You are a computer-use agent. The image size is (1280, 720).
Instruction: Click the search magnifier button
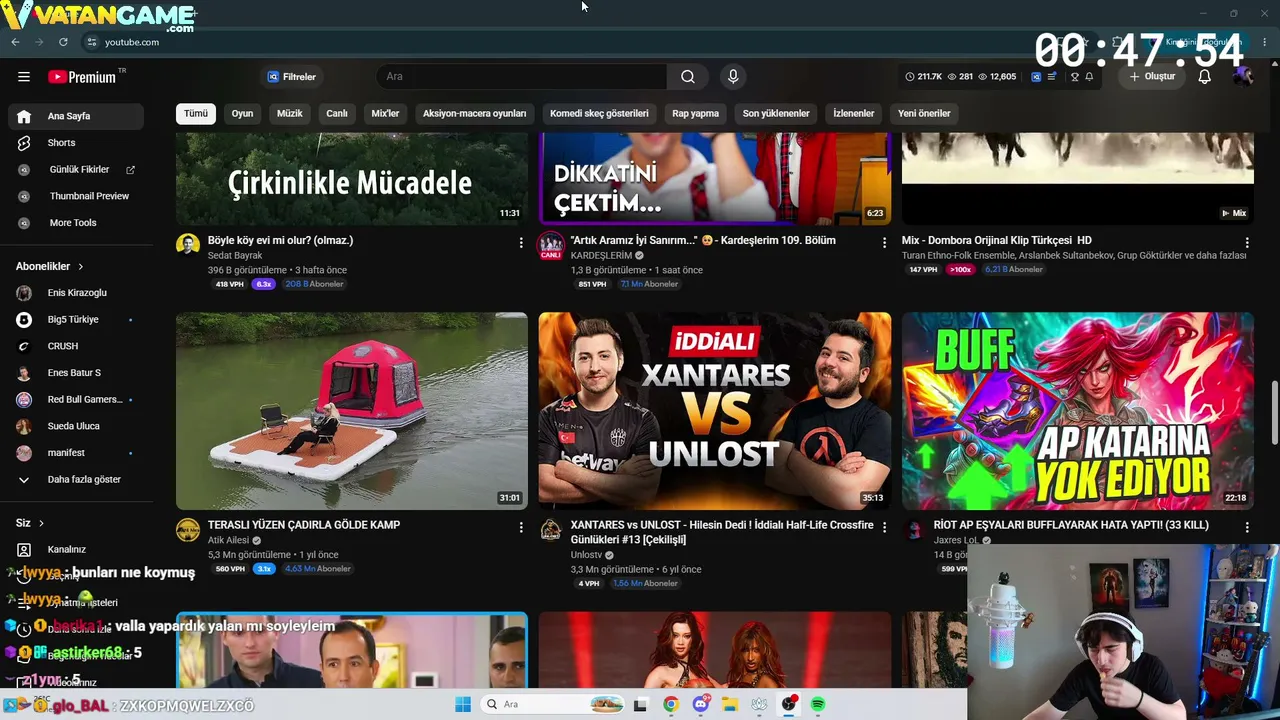(x=687, y=76)
